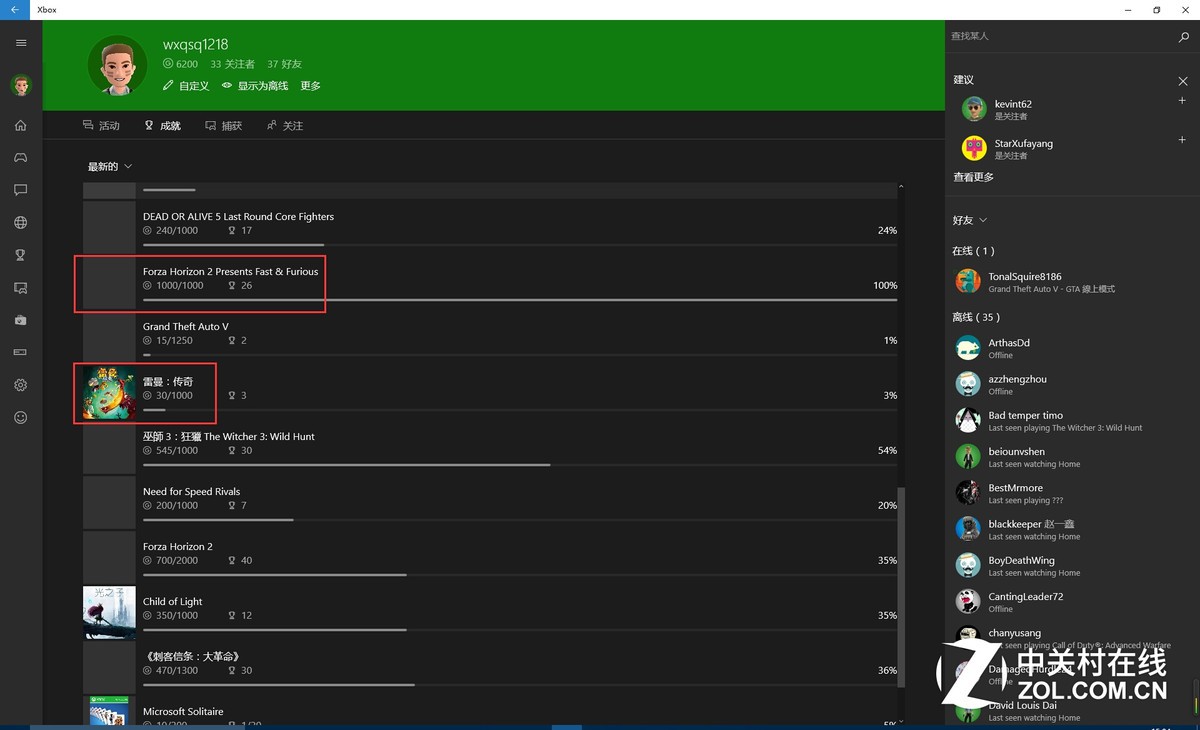Viewport: 1200px width, 730px height.
Task: Open azzhengzhou's avatar in friends list
Action: click(968, 384)
